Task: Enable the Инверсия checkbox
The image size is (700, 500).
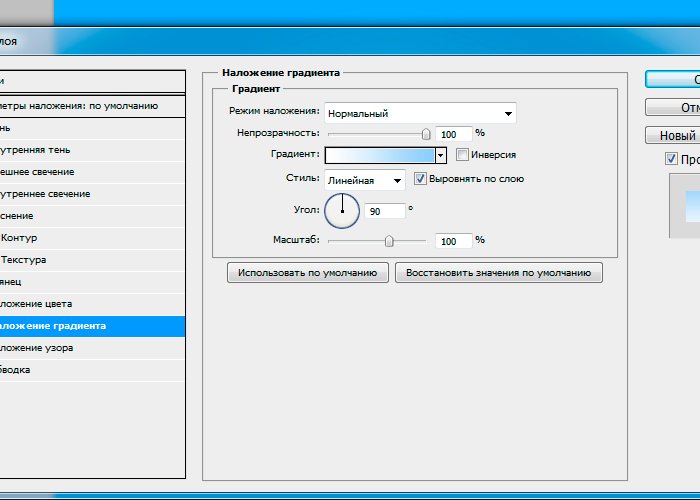Action: click(x=462, y=155)
